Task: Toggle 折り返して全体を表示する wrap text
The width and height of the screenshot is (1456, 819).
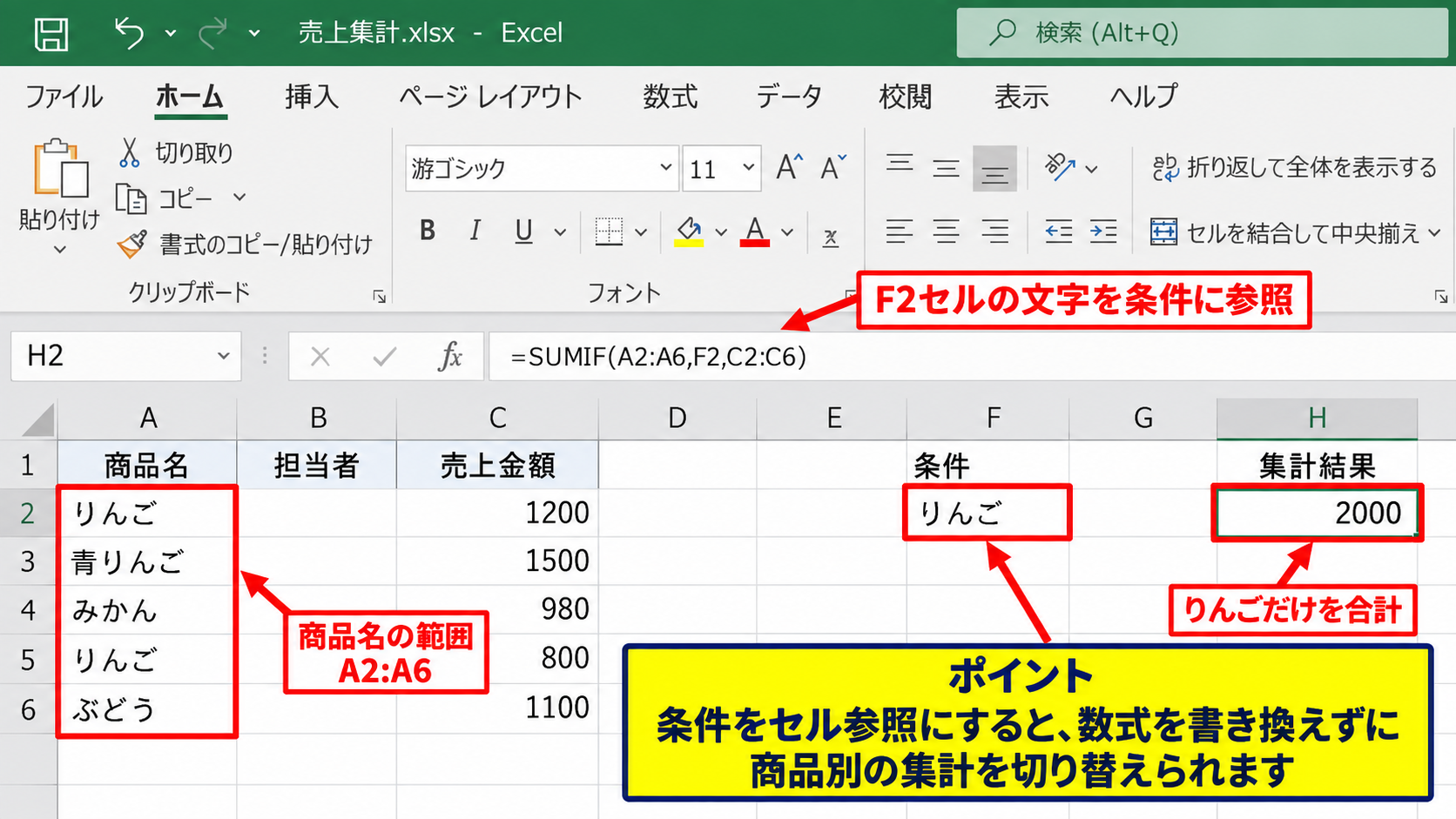Action: click(1294, 167)
